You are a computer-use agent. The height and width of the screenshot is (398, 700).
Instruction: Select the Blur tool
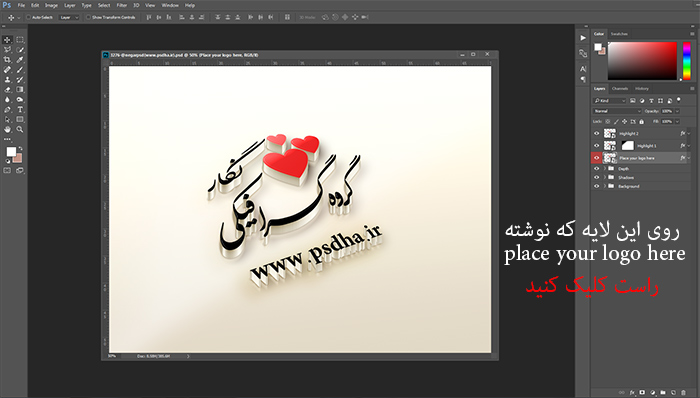(7, 100)
